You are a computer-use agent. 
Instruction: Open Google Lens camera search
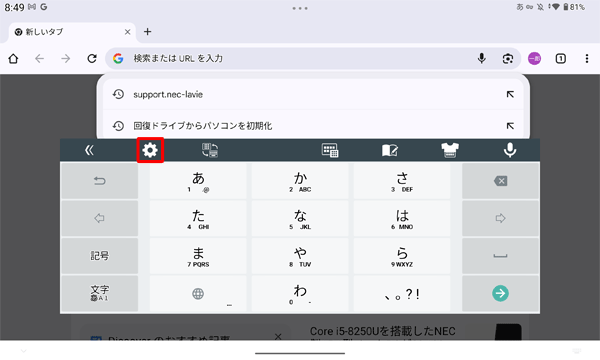click(508, 59)
